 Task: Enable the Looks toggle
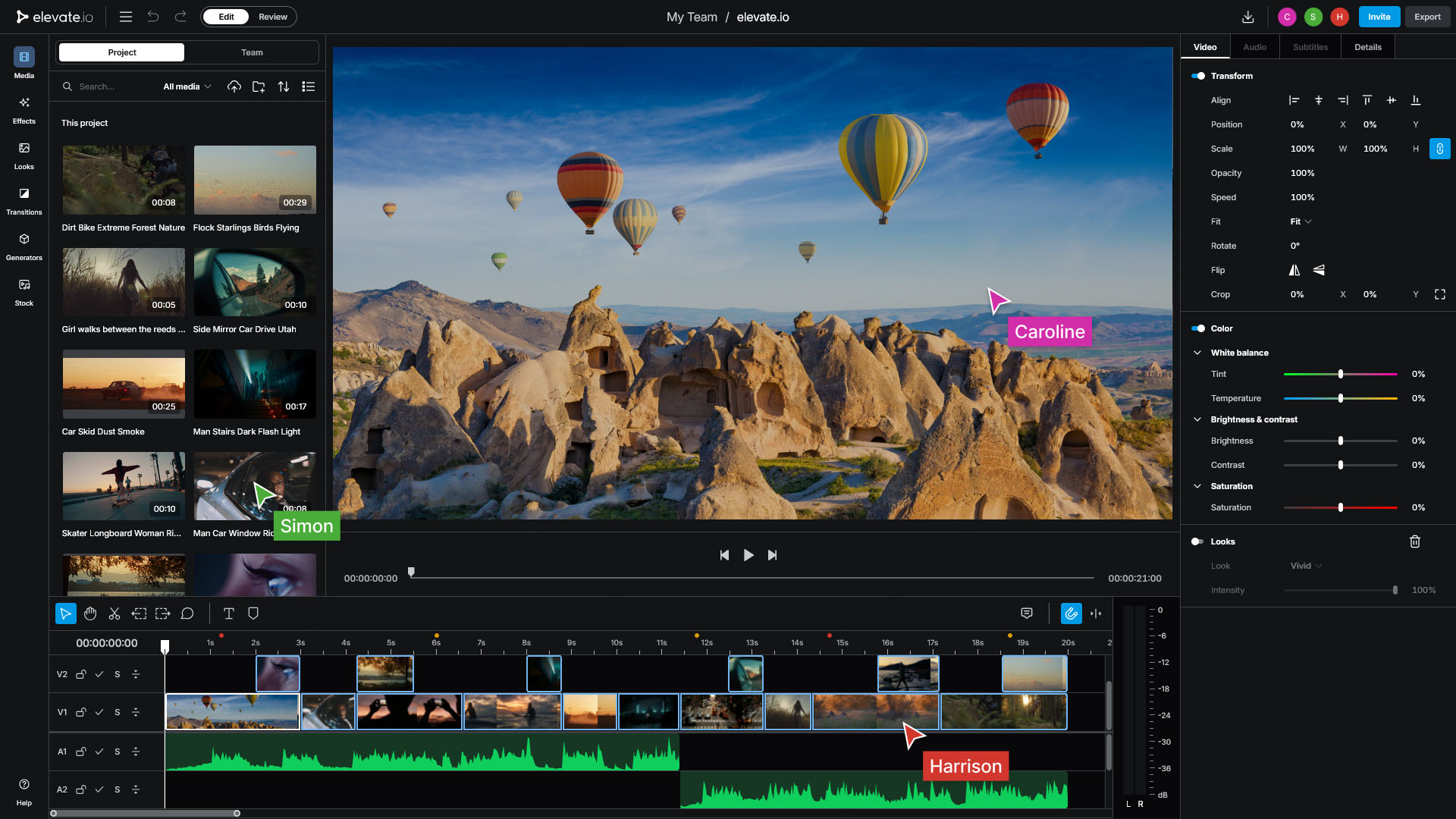(1197, 541)
